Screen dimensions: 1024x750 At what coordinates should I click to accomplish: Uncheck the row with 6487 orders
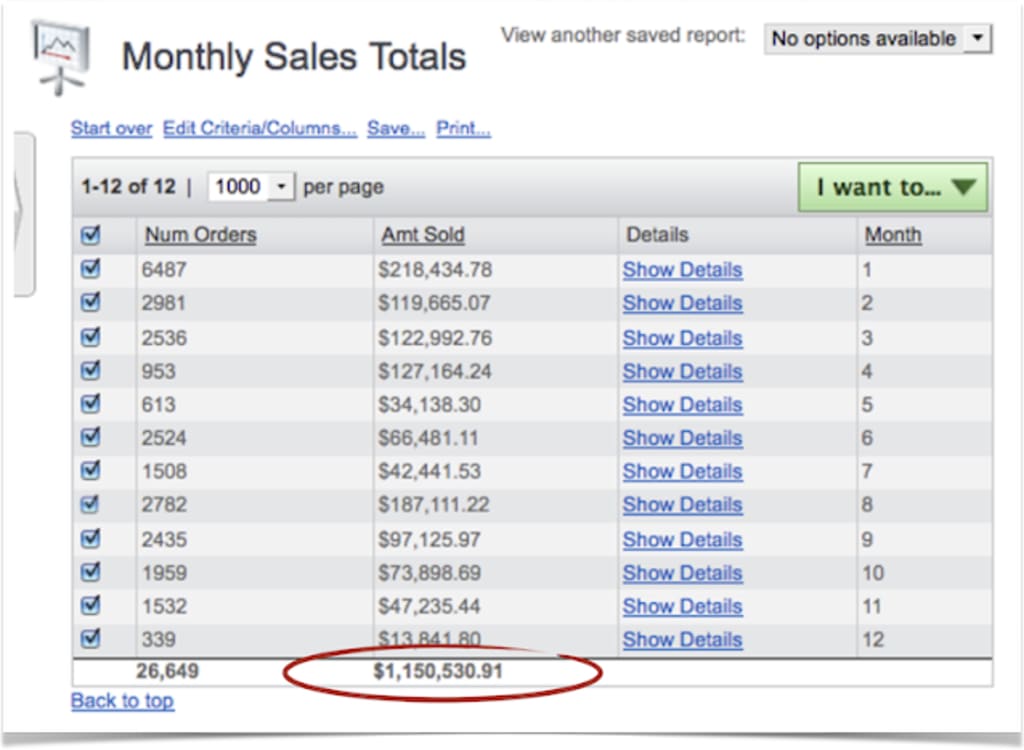click(x=90, y=269)
